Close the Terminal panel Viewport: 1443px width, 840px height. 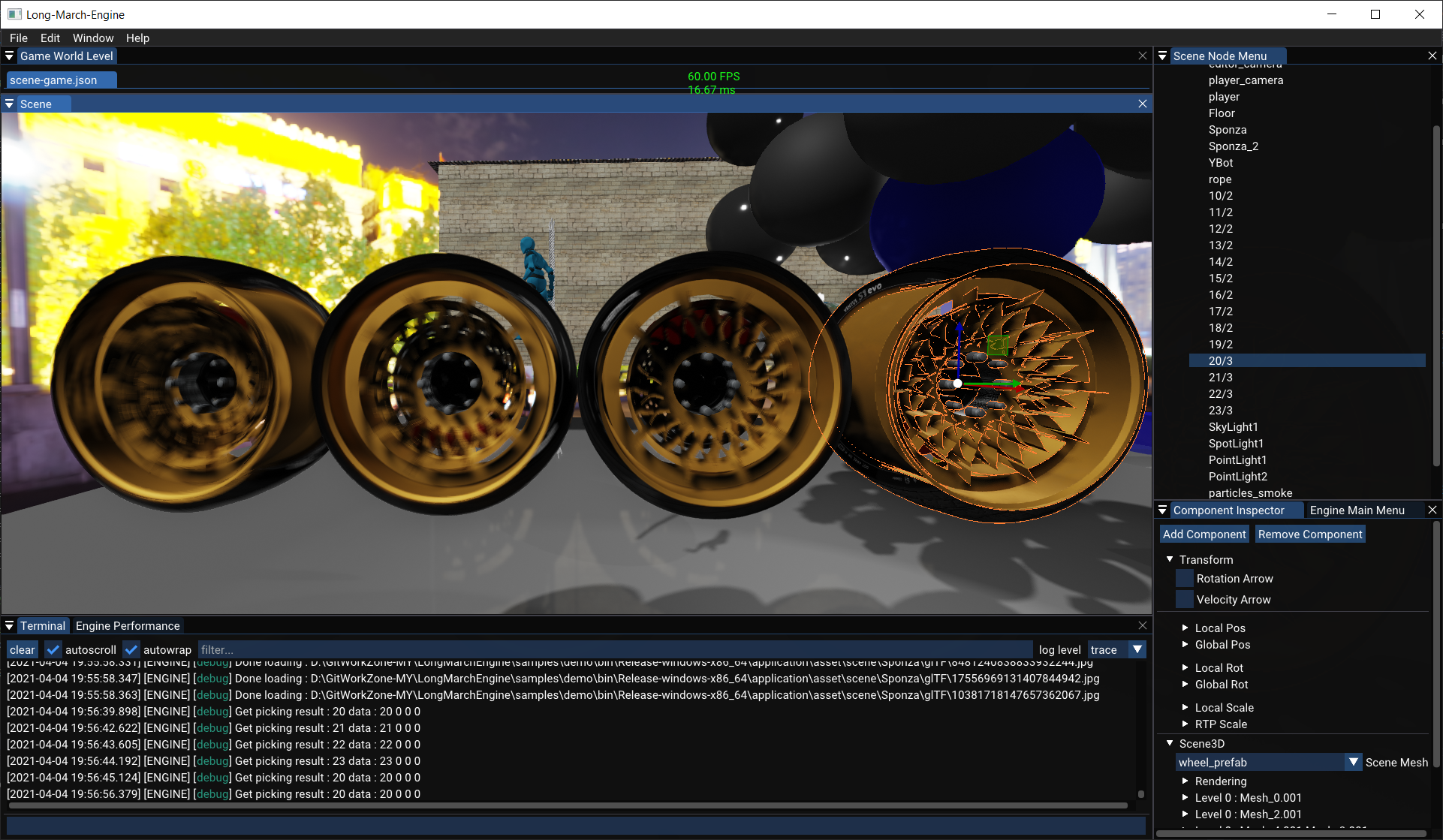[x=1142, y=626]
